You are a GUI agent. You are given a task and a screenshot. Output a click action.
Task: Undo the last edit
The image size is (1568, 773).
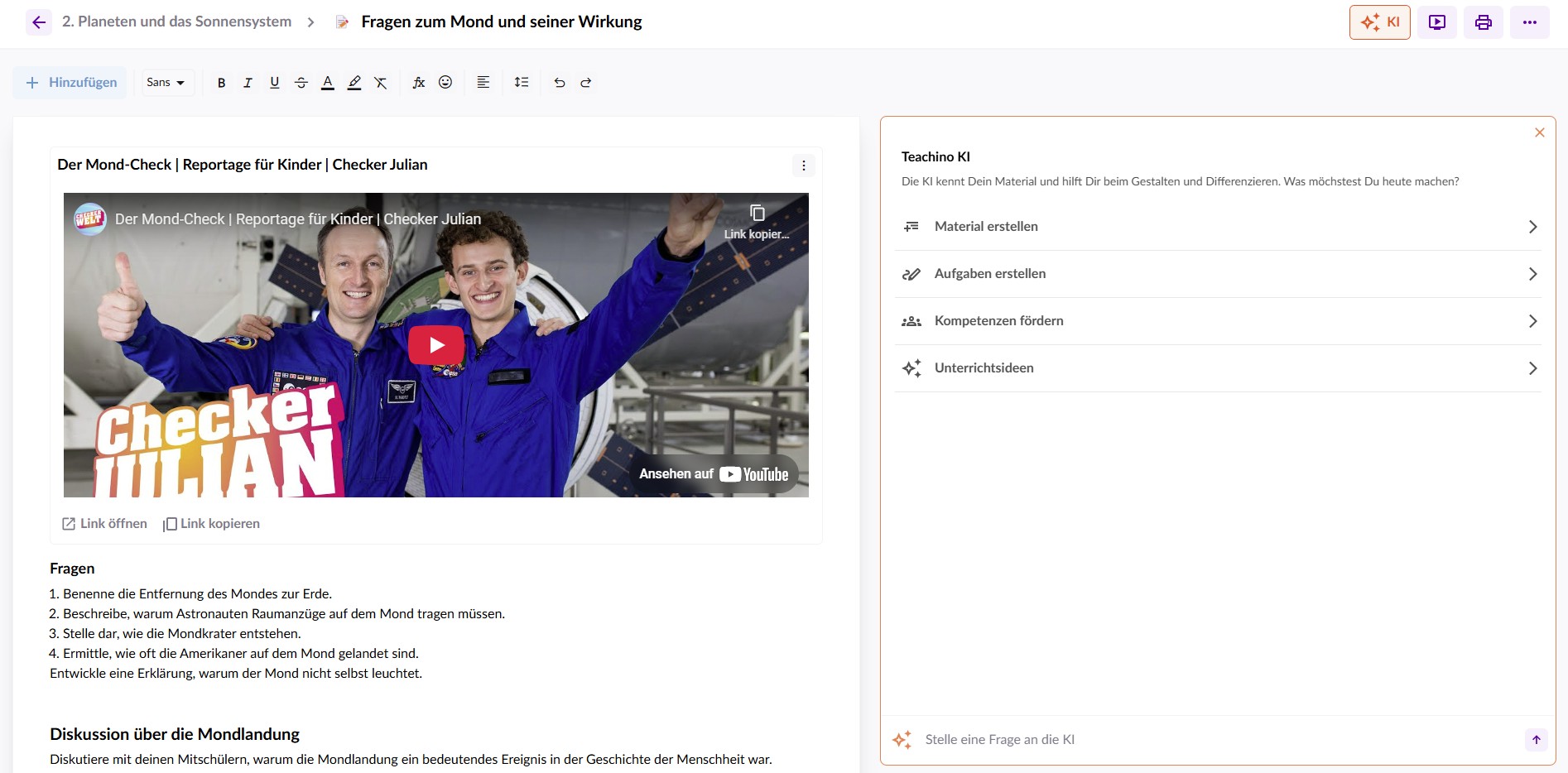tap(560, 83)
